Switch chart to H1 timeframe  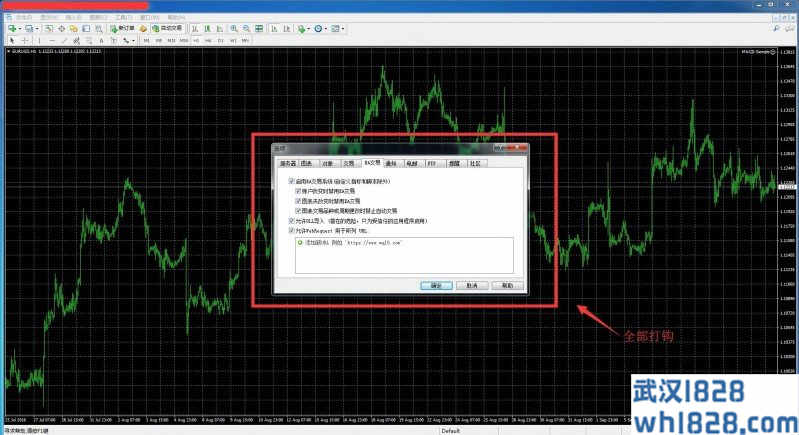tap(196, 40)
